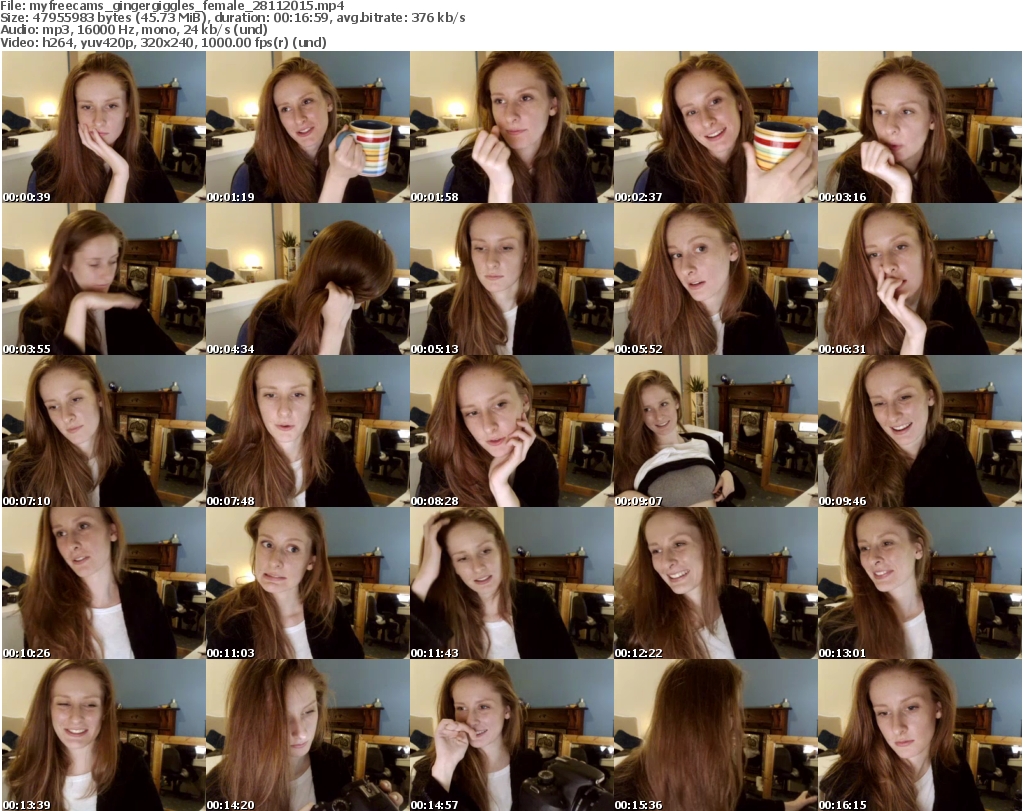
Task: Select the thumbnail stamped 00:00:39
Action: (x=104, y=127)
